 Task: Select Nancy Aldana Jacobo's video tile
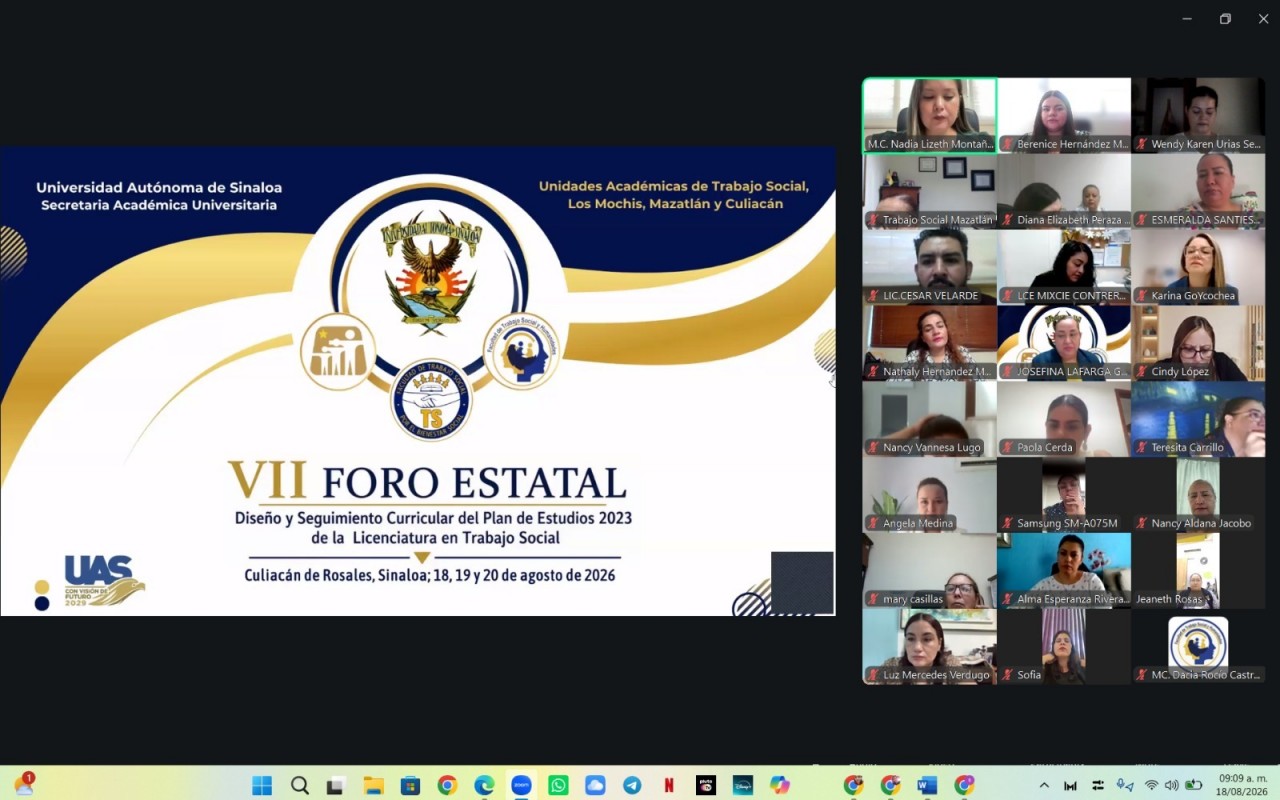[1198, 495]
